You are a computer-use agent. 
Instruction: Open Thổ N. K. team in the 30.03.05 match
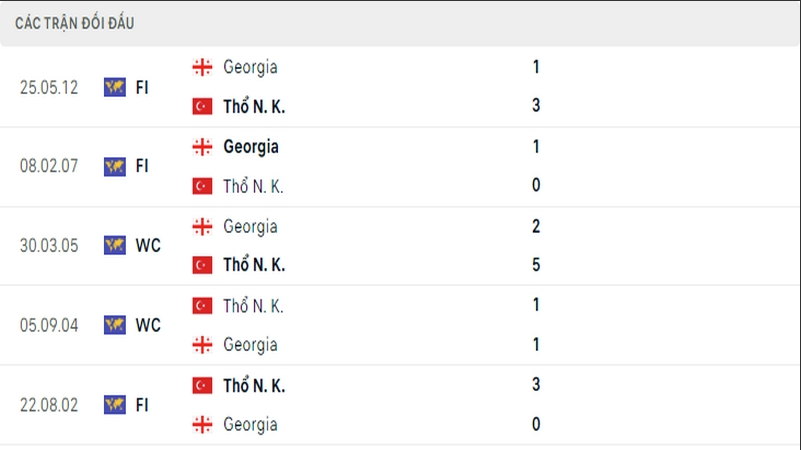(x=254, y=265)
